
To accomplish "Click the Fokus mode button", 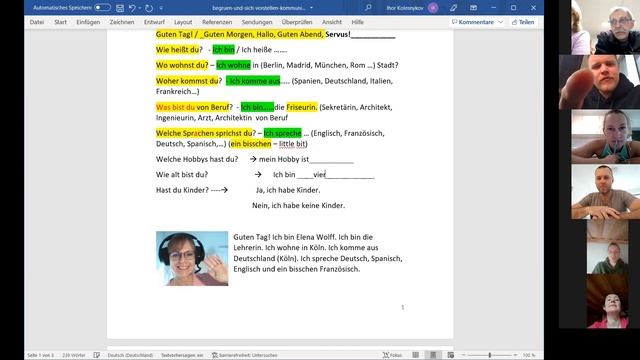I will pyautogui.click(x=392, y=355).
